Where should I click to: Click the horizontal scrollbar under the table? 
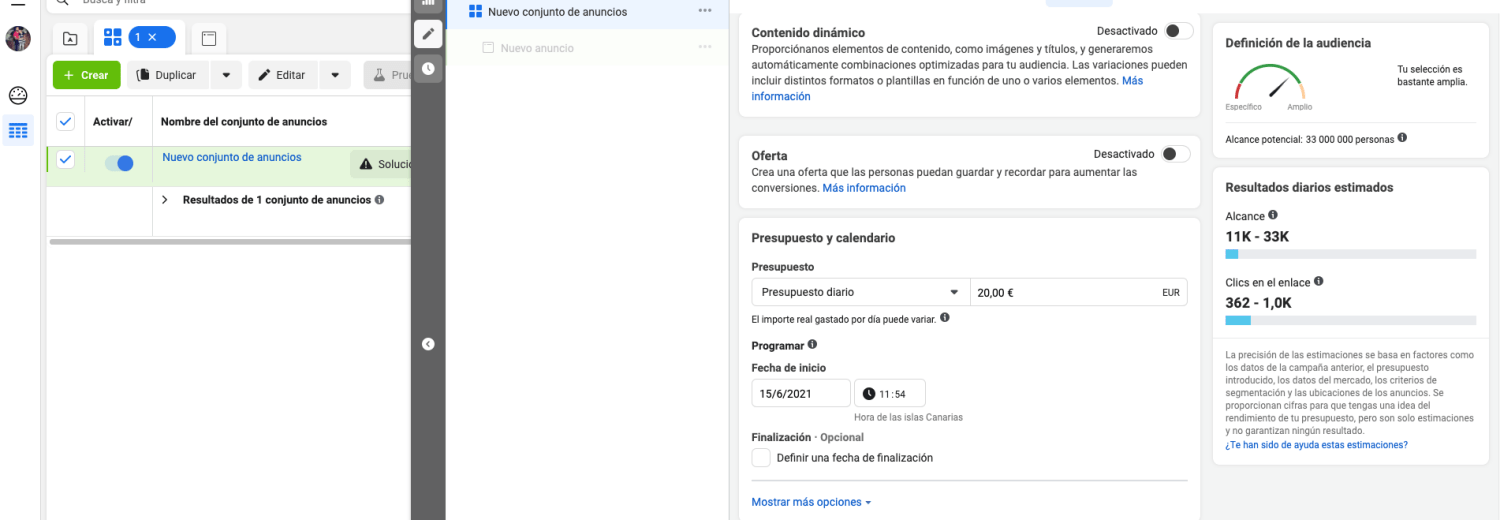coord(230,241)
